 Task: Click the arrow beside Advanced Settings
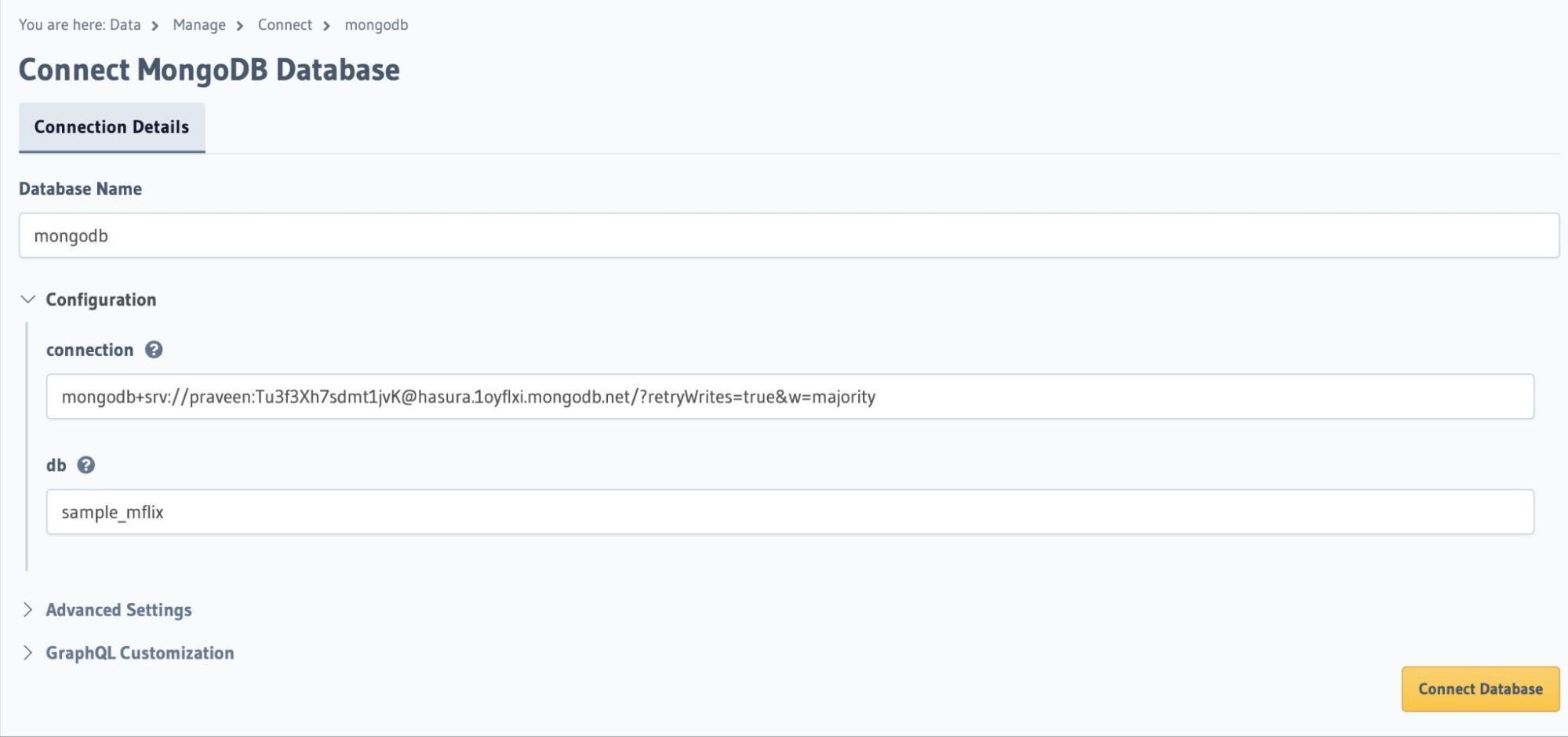(28, 608)
